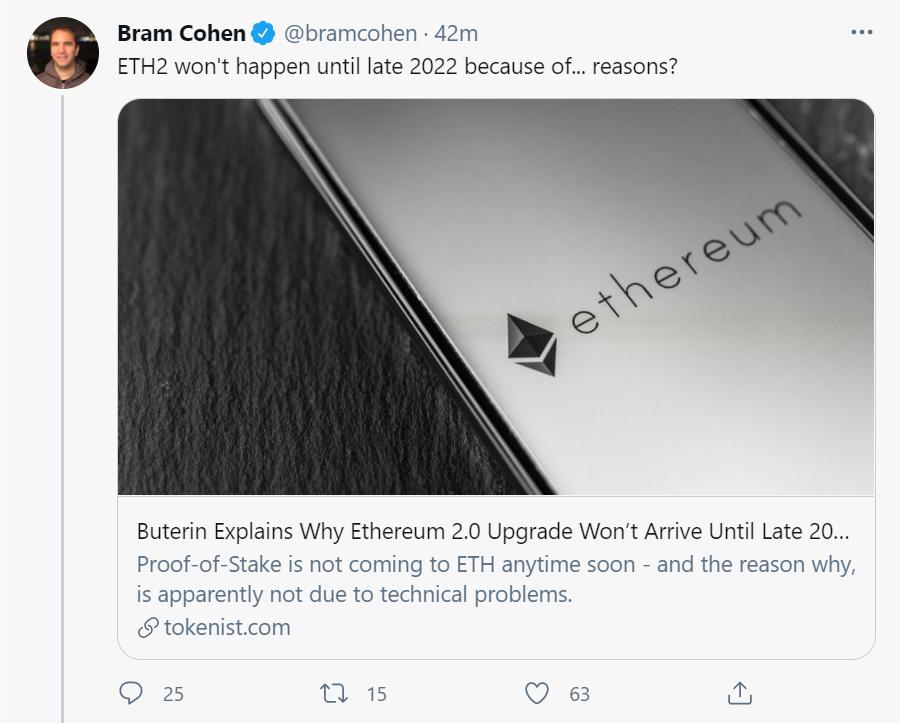Like the tweet with the heart icon
This screenshot has width=900, height=723.
(x=537, y=692)
